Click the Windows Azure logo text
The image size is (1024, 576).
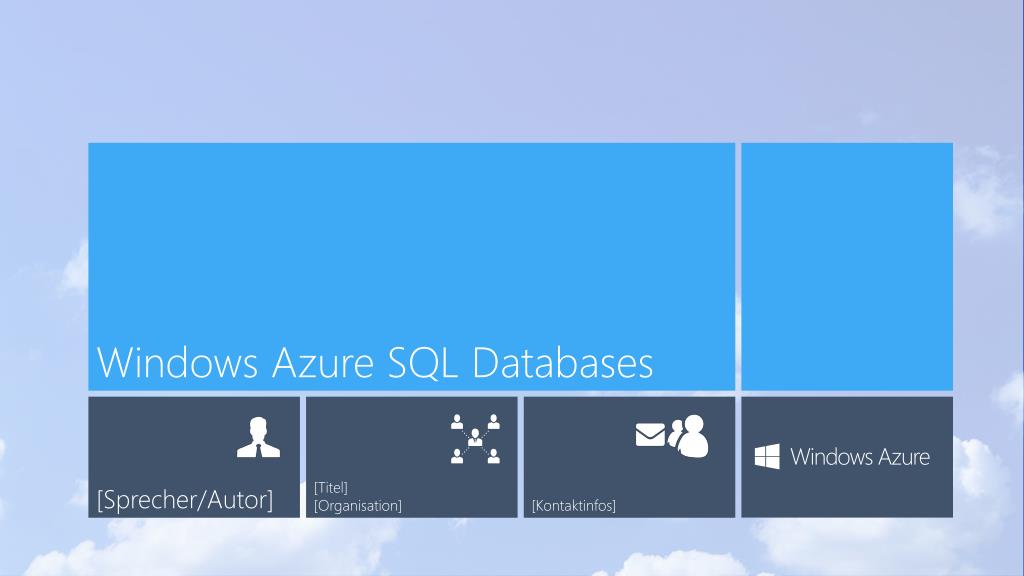click(859, 456)
